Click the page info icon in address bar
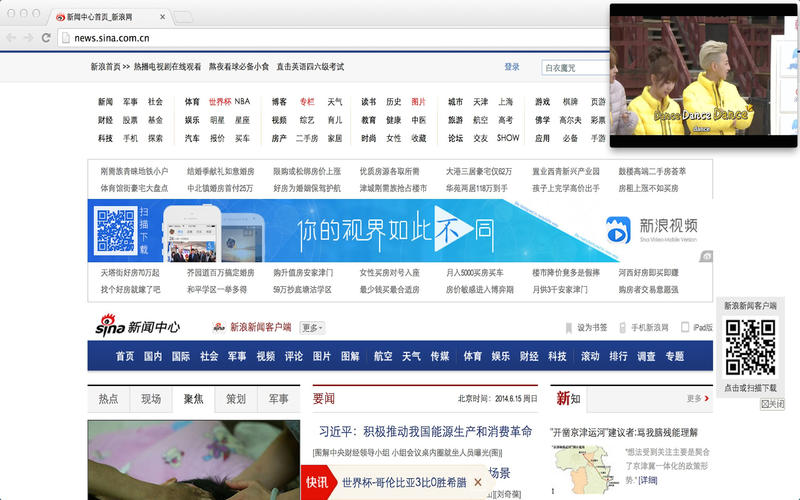The image size is (800, 500). click(65, 38)
